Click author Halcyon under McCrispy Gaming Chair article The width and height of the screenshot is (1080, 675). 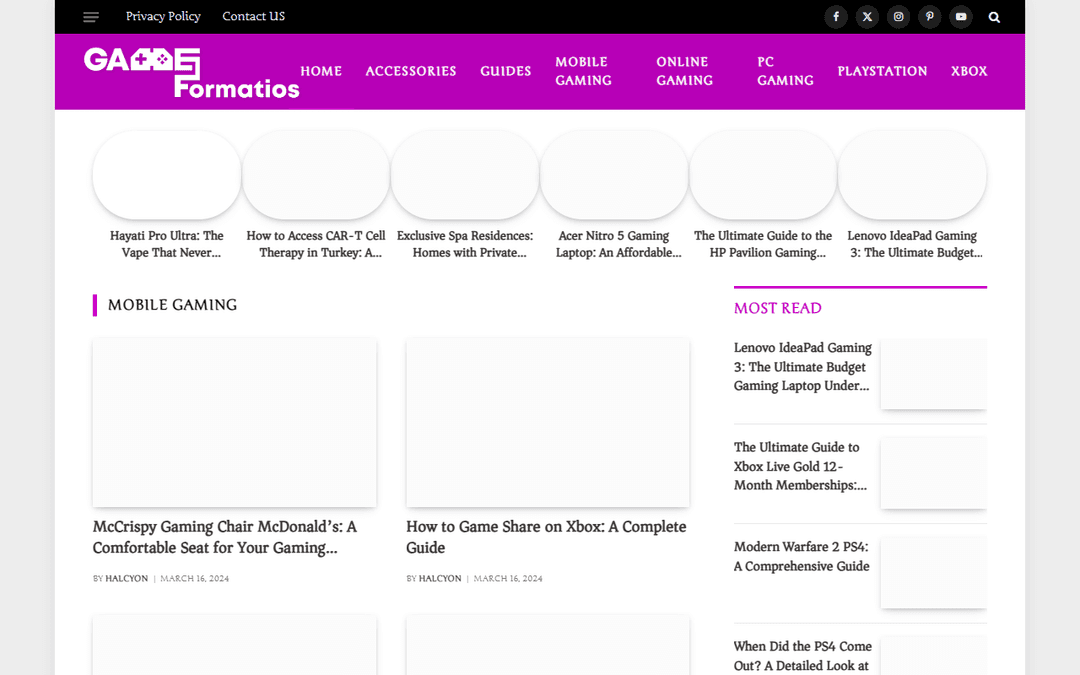coord(127,579)
